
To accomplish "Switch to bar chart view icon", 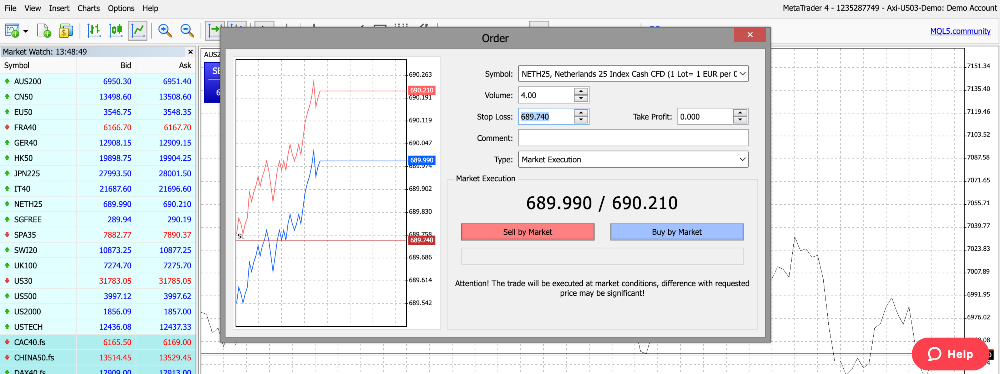I will [95, 30].
